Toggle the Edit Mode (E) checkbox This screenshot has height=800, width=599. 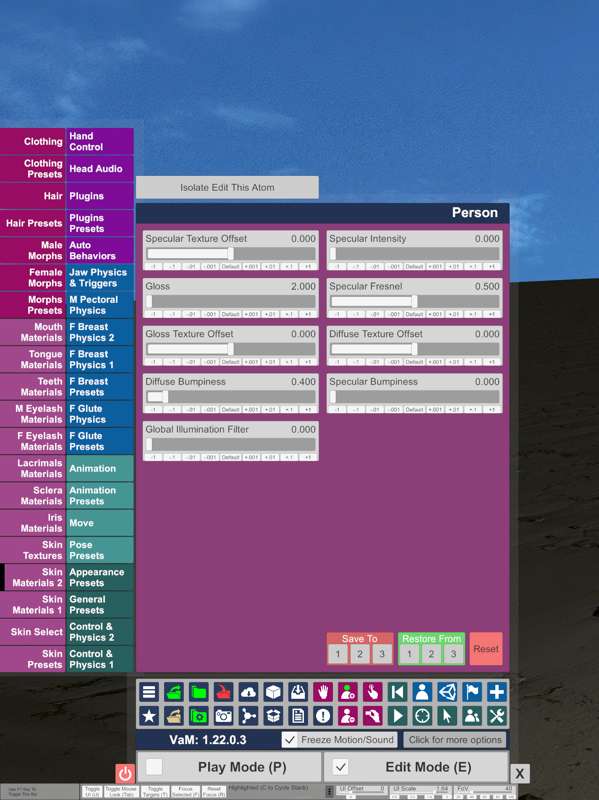(340, 766)
